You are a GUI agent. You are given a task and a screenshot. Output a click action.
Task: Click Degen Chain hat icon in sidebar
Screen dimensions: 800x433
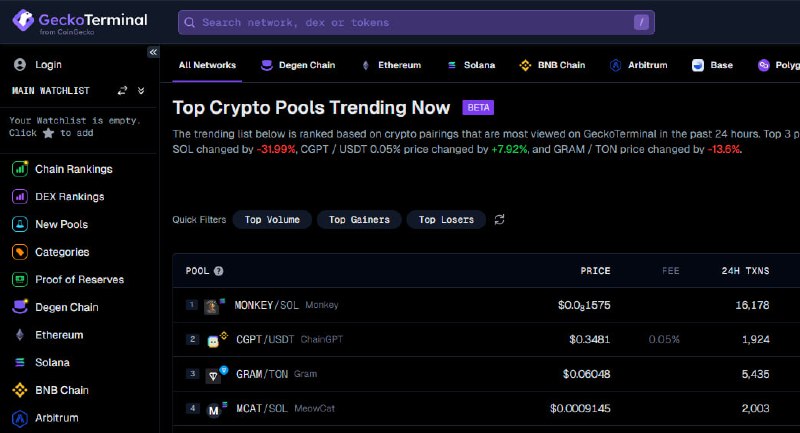pos(20,307)
